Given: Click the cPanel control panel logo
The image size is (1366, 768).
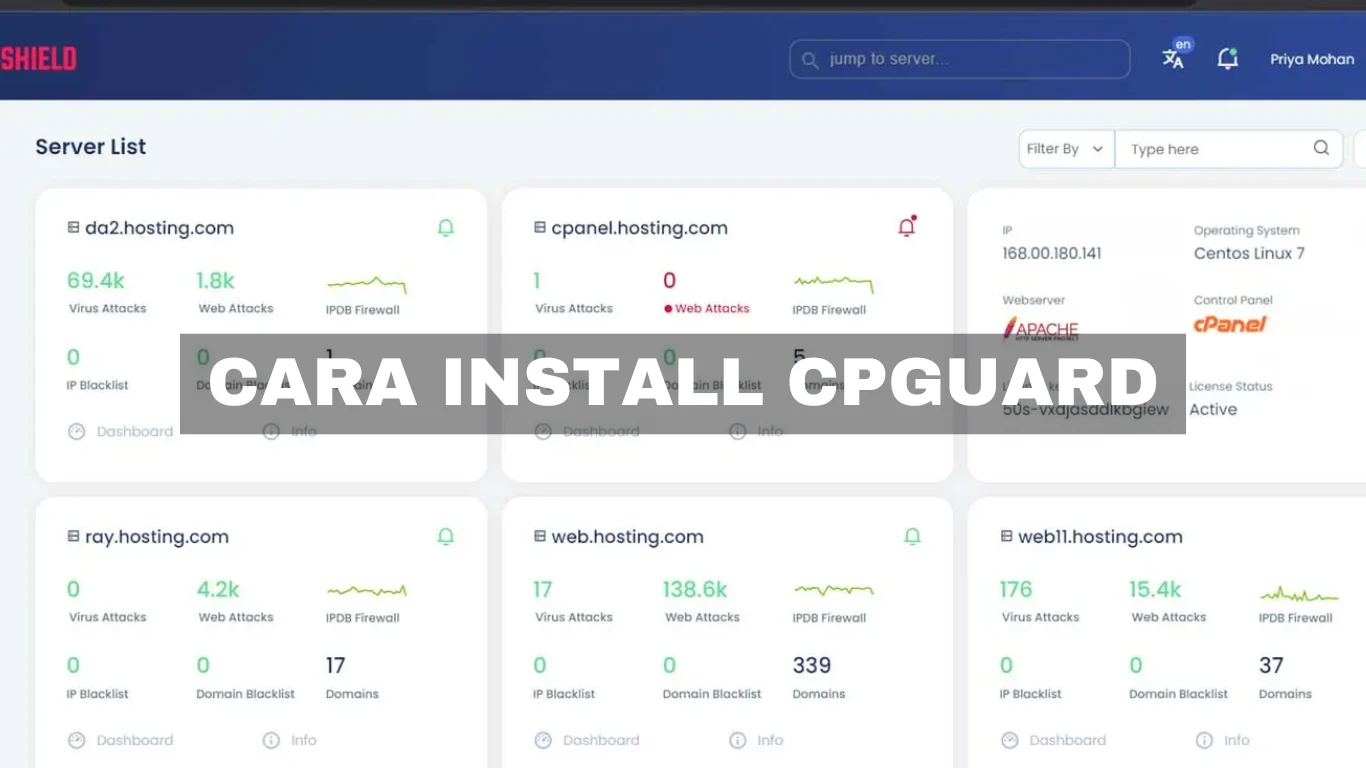Looking at the screenshot, I should pos(1230,324).
